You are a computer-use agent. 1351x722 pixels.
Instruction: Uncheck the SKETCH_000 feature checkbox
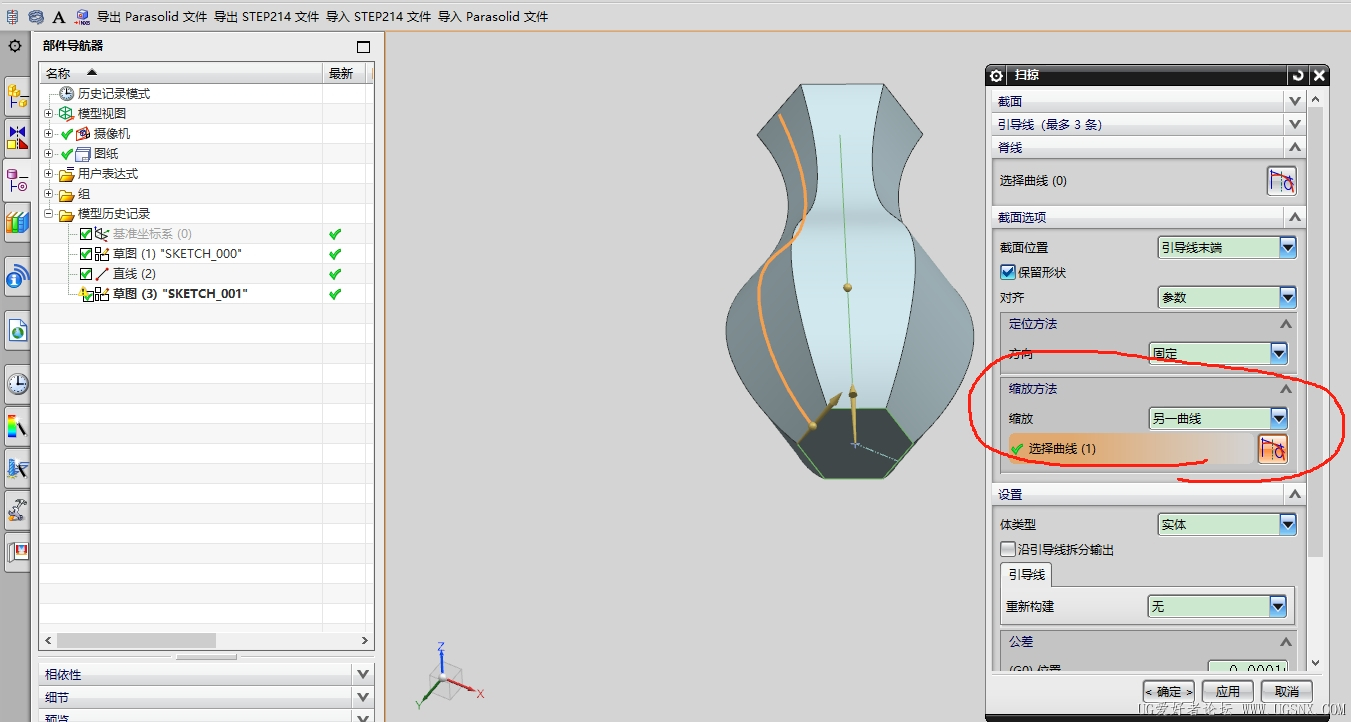tap(86, 254)
